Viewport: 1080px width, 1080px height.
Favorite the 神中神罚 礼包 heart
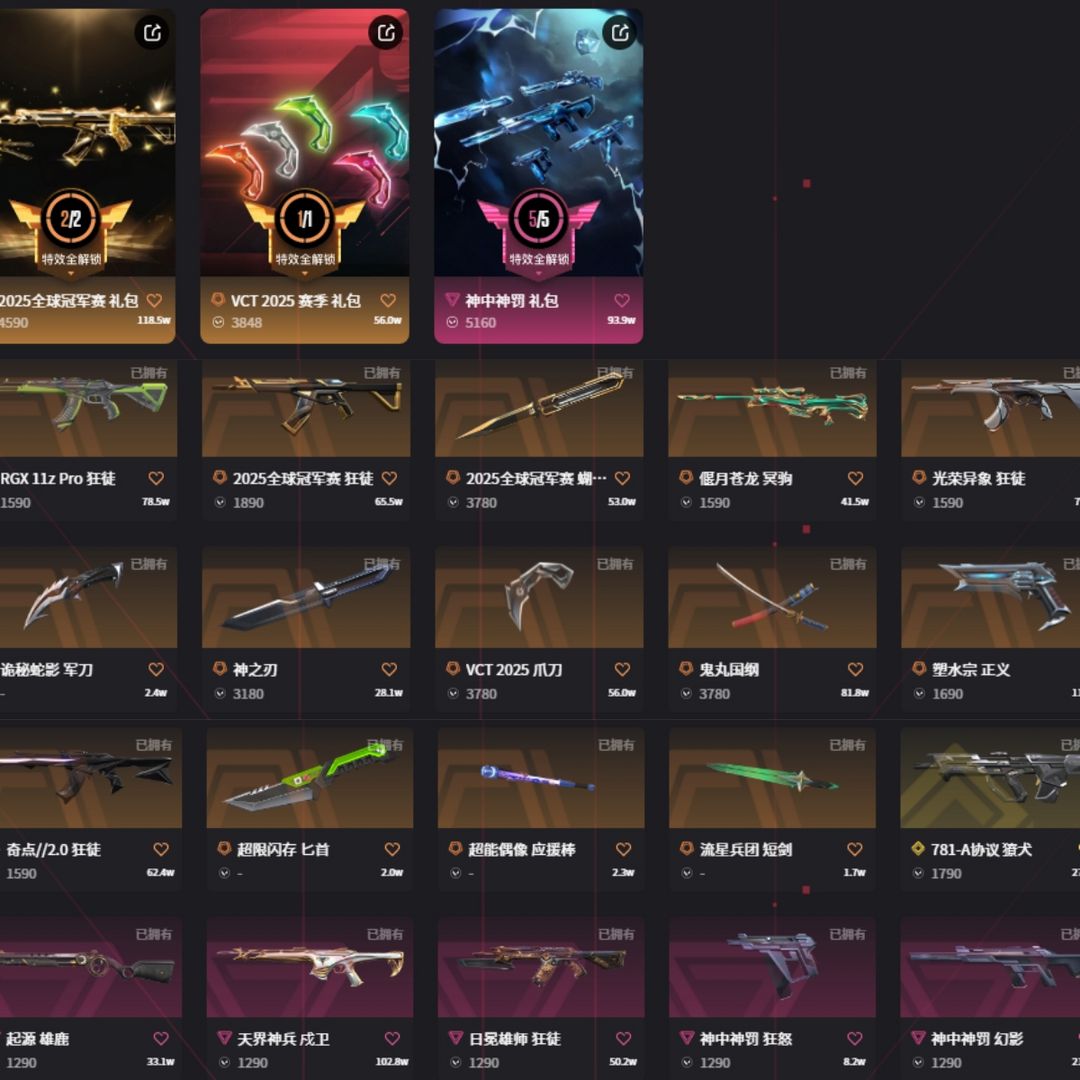tap(622, 300)
